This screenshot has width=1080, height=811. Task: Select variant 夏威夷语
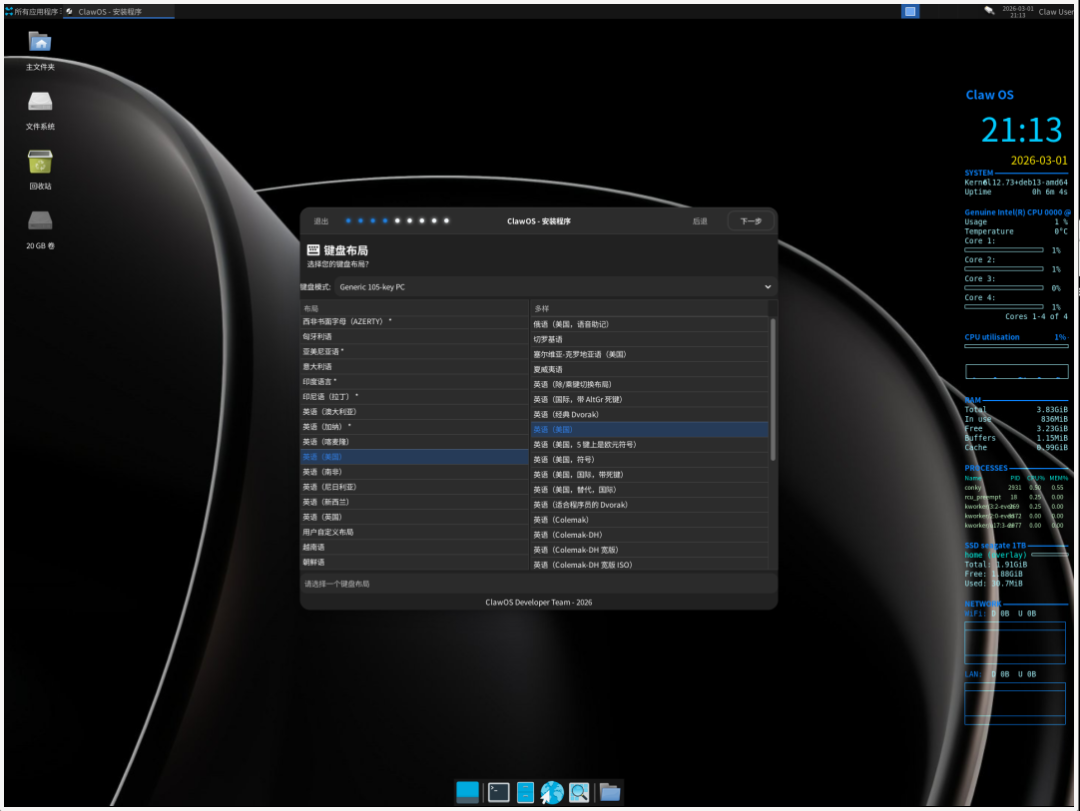click(650, 369)
